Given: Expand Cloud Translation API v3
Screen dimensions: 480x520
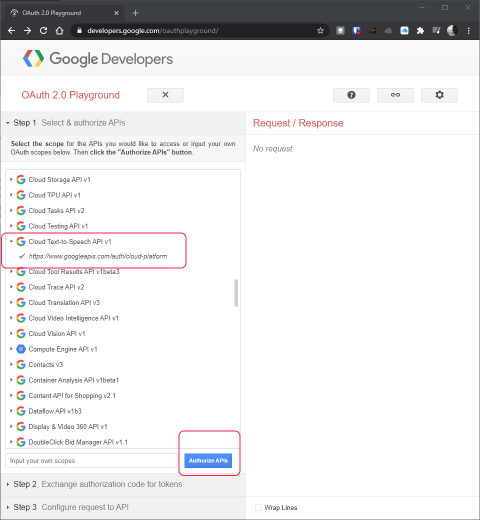Looking at the screenshot, I should [11, 302].
